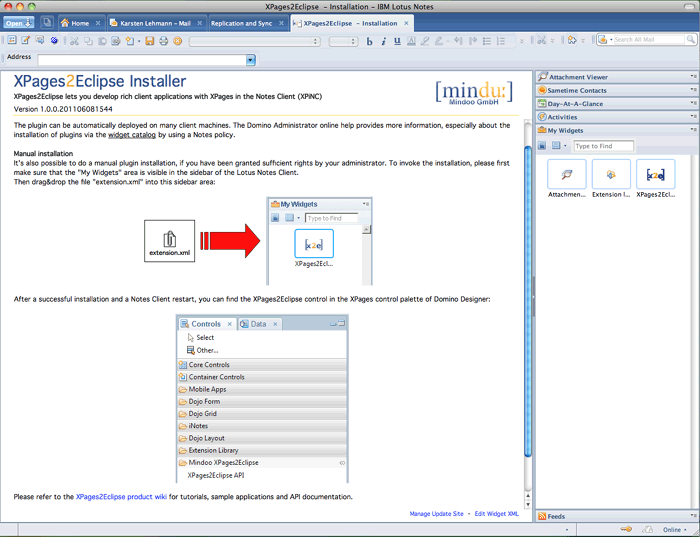Image resolution: width=700 pixels, height=537 pixels.
Task: Switch to the Karsten Lehmann – Mail tab
Action: [155, 23]
